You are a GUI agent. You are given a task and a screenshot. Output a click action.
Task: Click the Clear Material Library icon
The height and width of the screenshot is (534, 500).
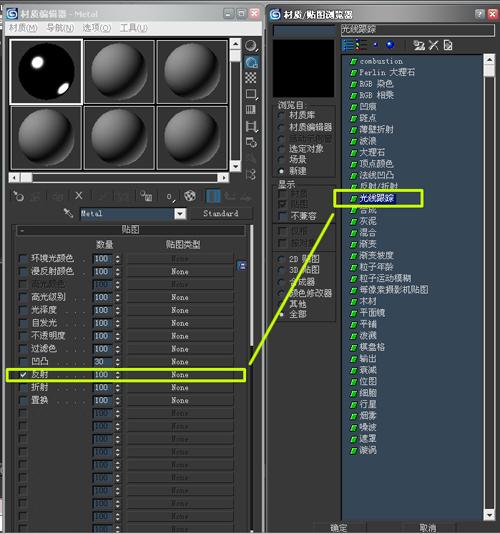pos(448,45)
